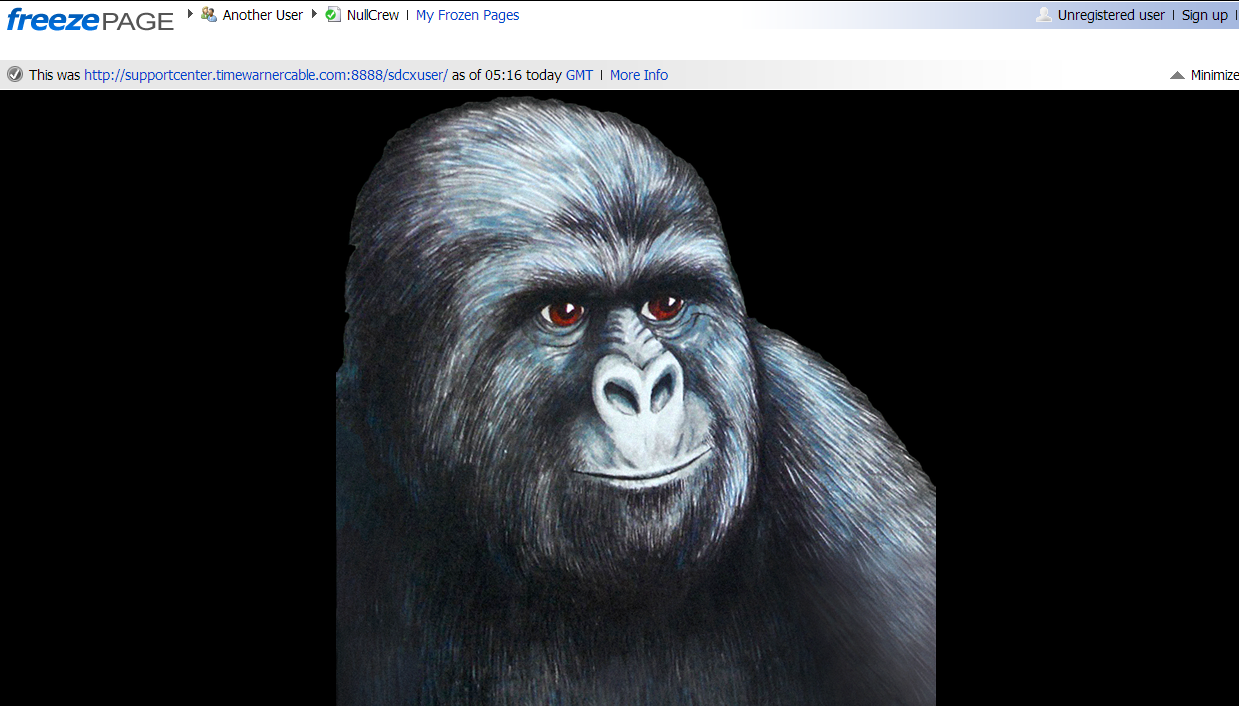Click the freezePAGE logo
The height and width of the screenshot is (706, 1239).
click(90, 19)
